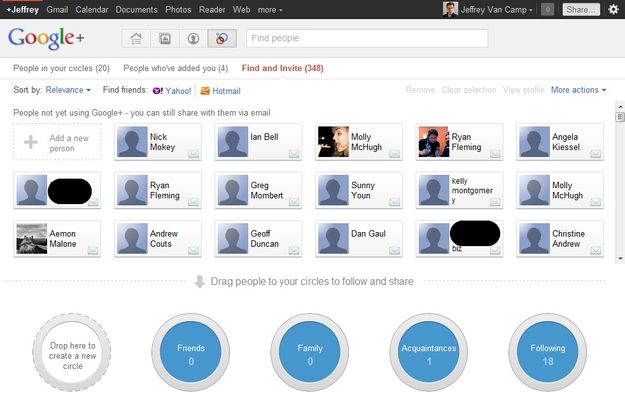Click the scrollbar down arrow

620,258
